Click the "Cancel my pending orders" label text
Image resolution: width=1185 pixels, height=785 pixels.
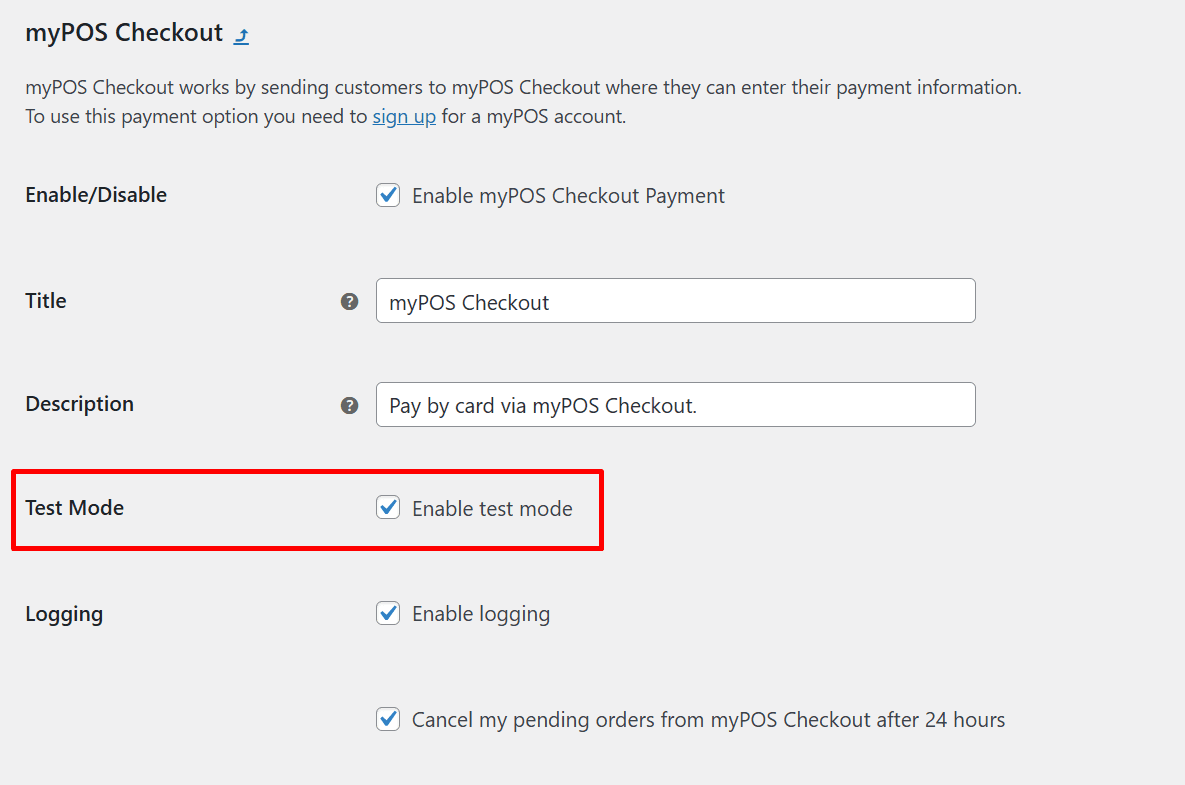tap(708, 720)
